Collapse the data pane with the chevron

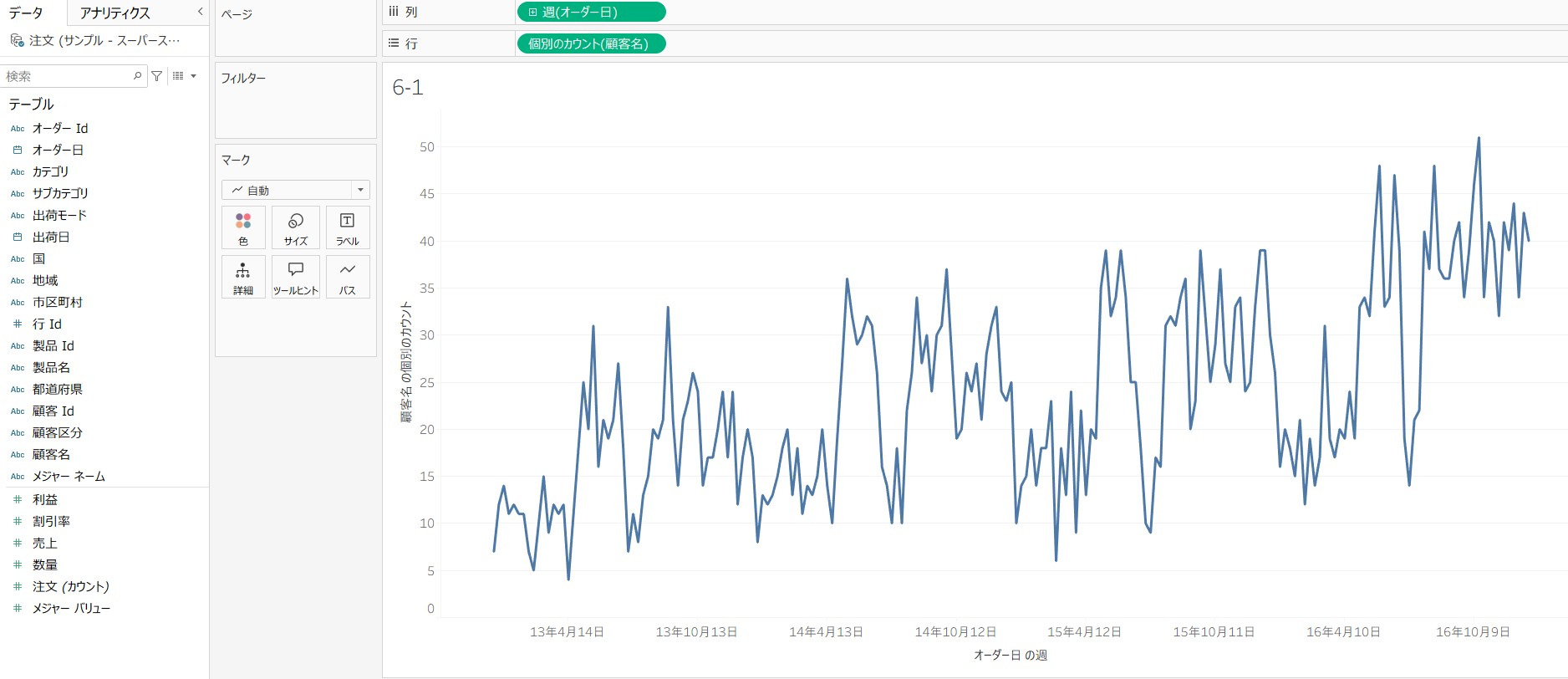click(x=200, y=12)
